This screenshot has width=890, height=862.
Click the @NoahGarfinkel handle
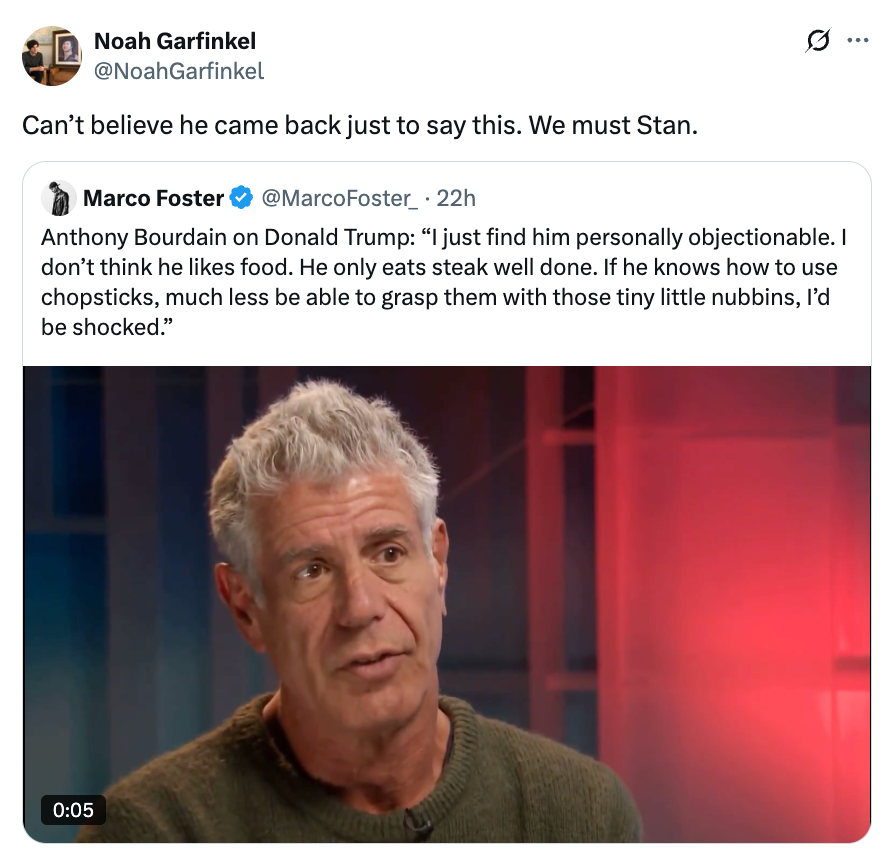pyautogui.click(x=177, y=71)
